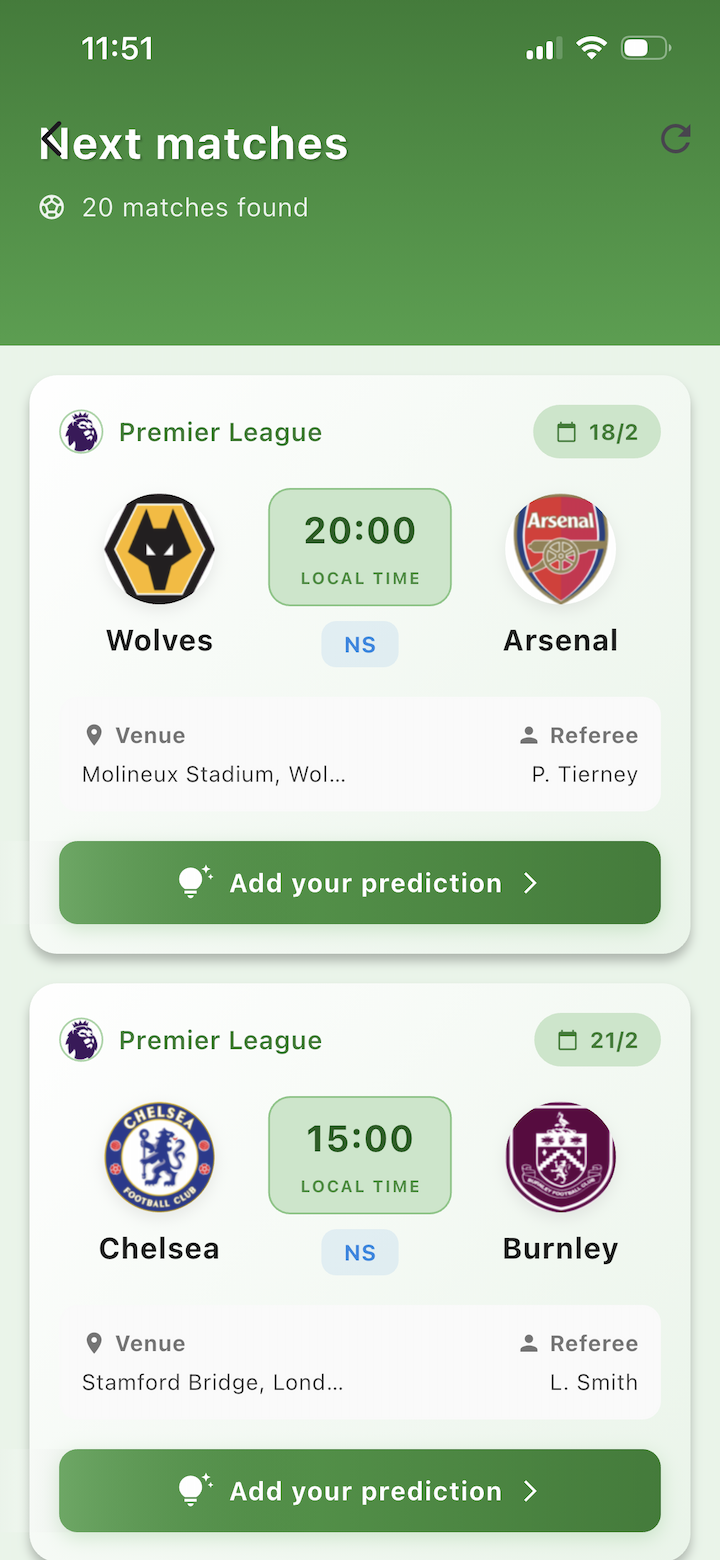Tap the Arsenal club crest

[560, 548]
